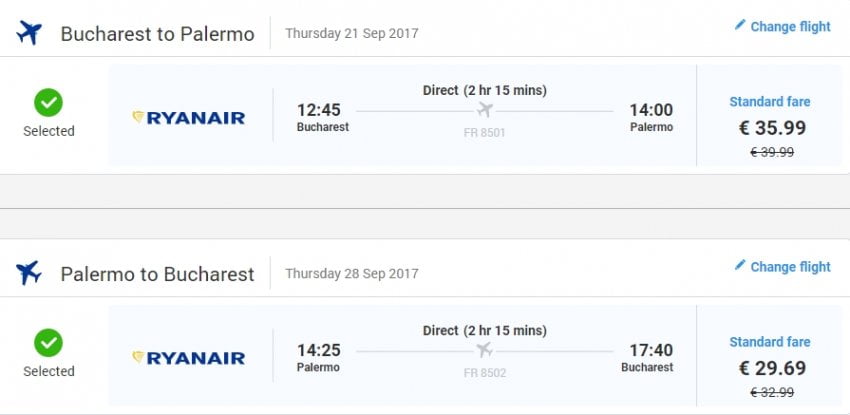Click the Thursday 21 Sep 2017 date
The image size is (850, 415).
[351, 33]
